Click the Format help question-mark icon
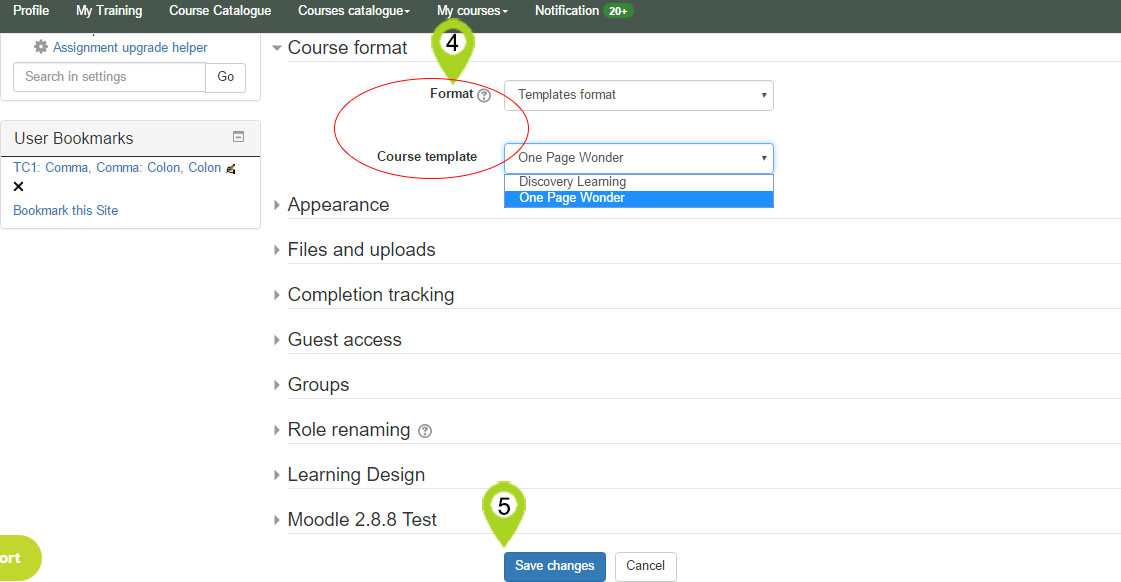This screenshot has height=582, width=1121. click(484, 95)
